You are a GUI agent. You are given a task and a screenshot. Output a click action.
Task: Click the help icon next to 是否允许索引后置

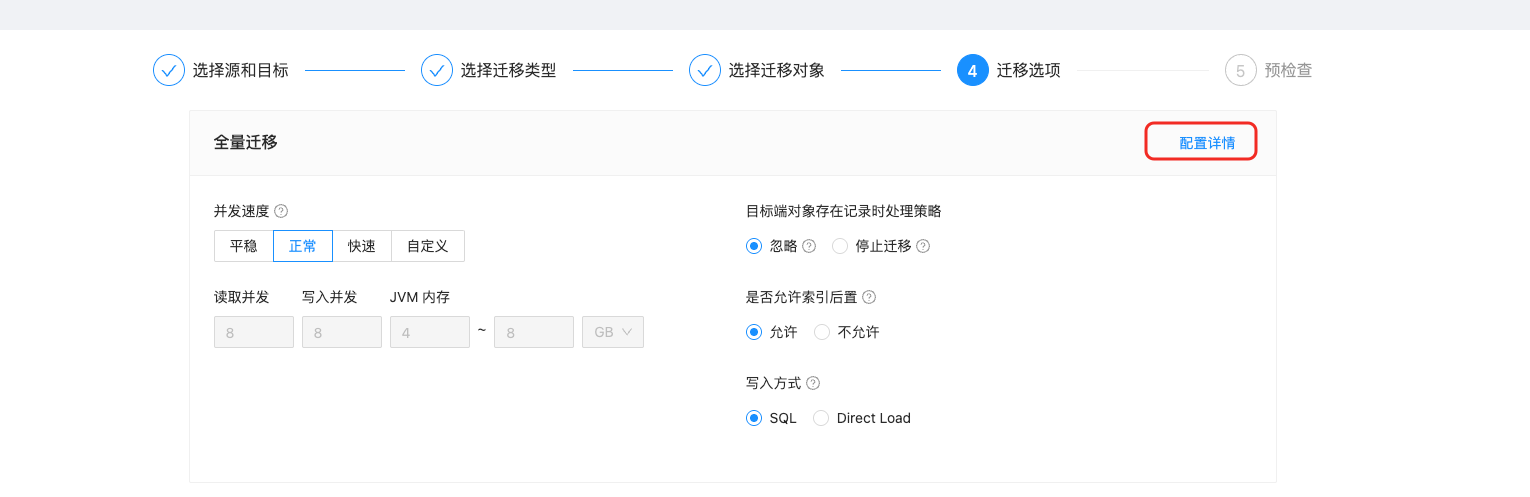click(x=869, y=297)
